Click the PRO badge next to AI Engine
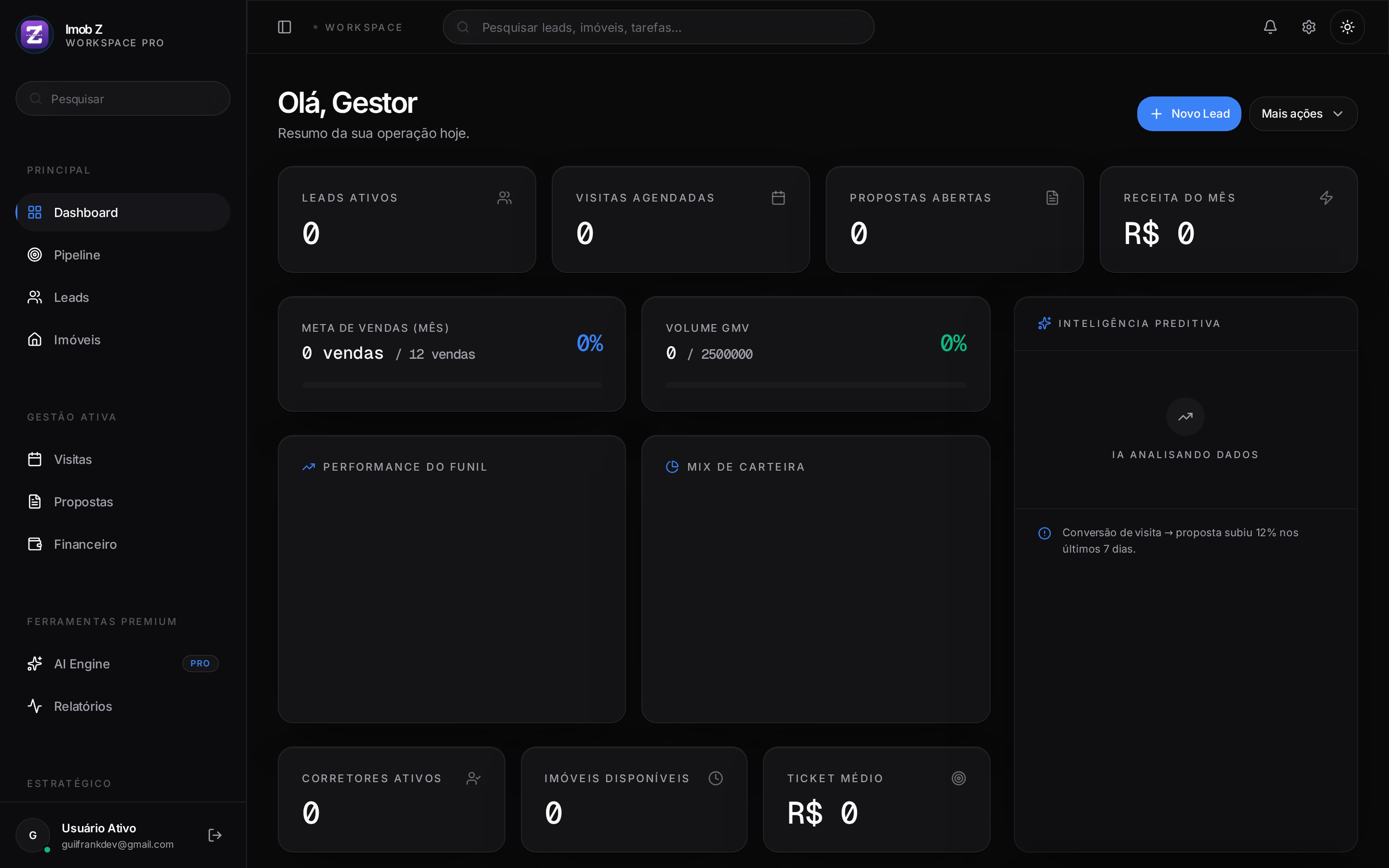Screen dimensions: 1389x868 coord(200,663)
